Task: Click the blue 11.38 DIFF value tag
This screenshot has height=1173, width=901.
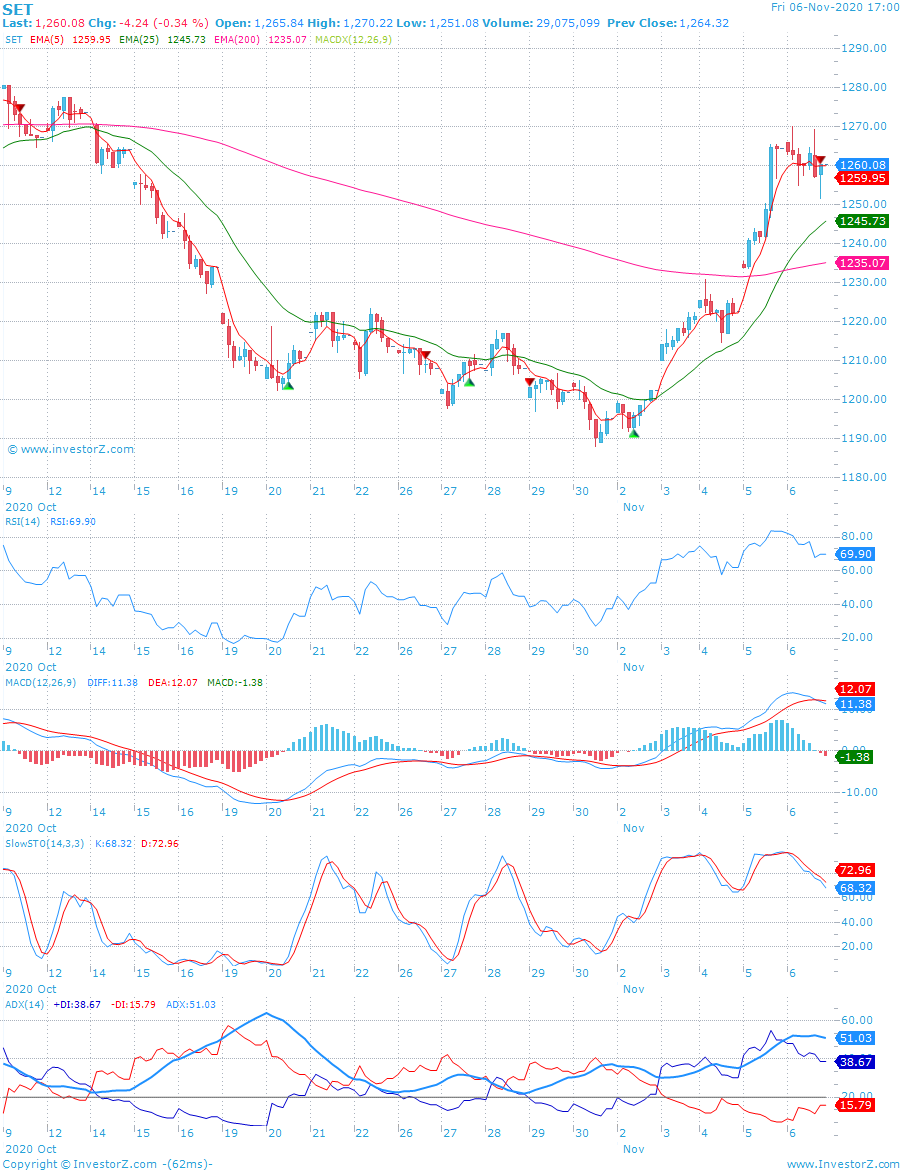Action: pos(855,704)
